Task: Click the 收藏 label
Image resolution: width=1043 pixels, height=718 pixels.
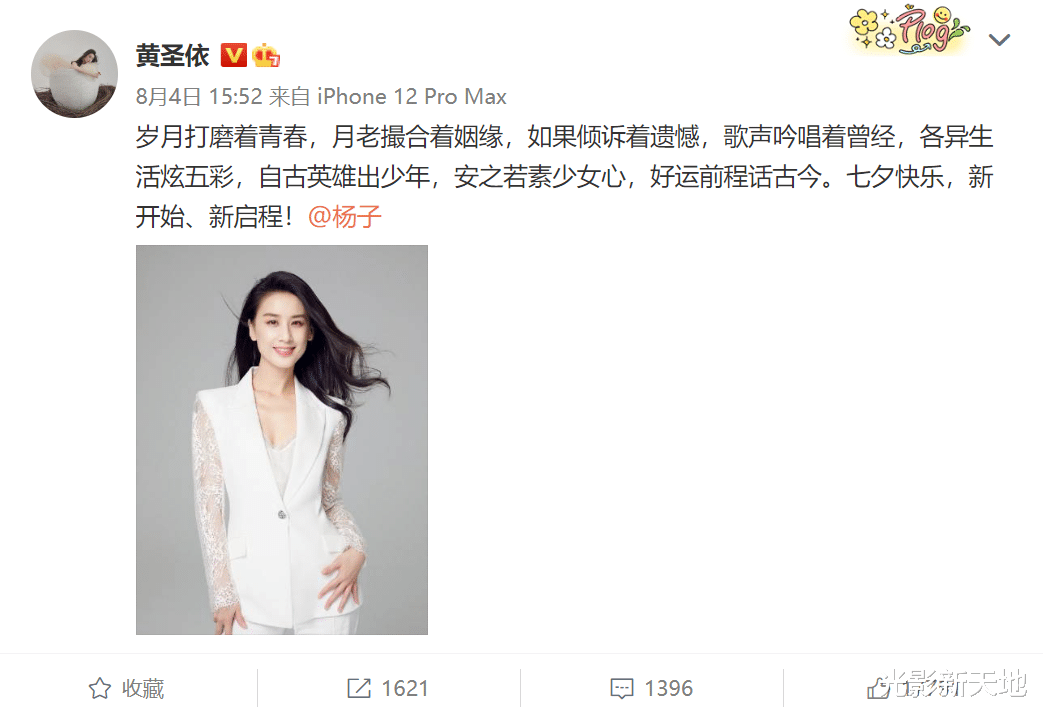Action: pos(143,688)
